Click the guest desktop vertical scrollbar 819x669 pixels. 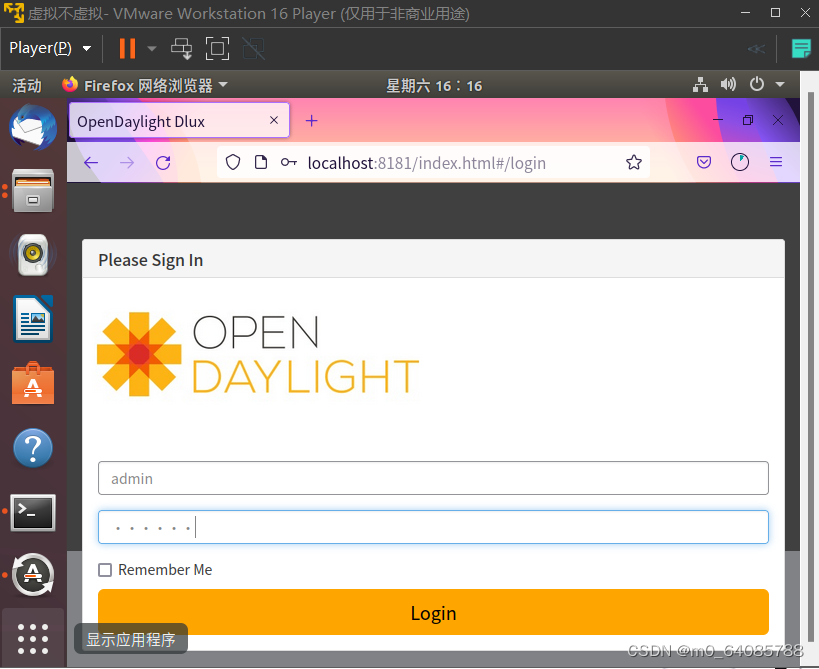811,367
